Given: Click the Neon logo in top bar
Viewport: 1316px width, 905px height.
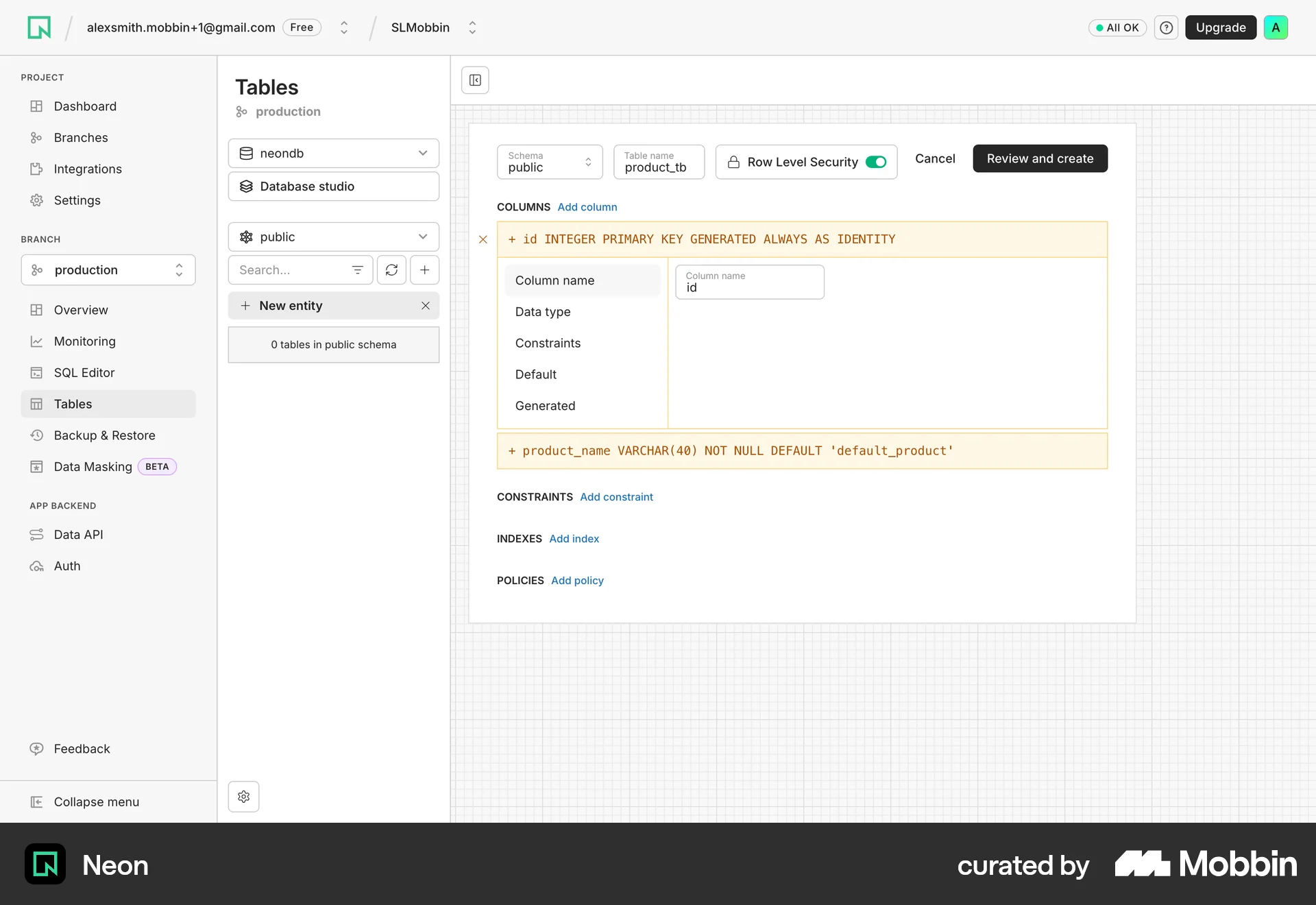Looking at the screenshot, I should pos(39,27).
